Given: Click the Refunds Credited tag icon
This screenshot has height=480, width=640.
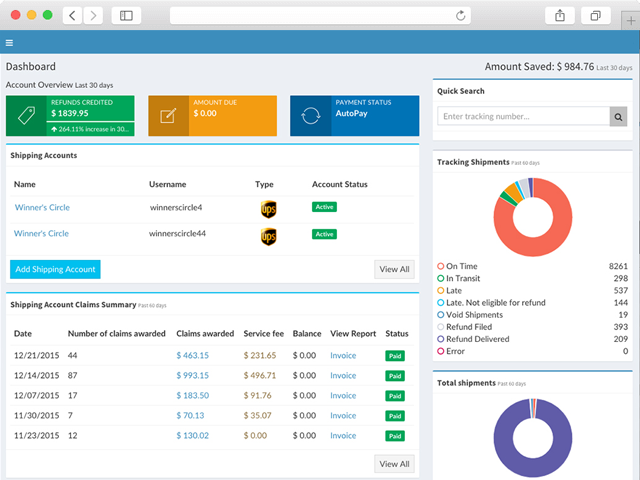Looking at the screenshot, I should (27, 116).
